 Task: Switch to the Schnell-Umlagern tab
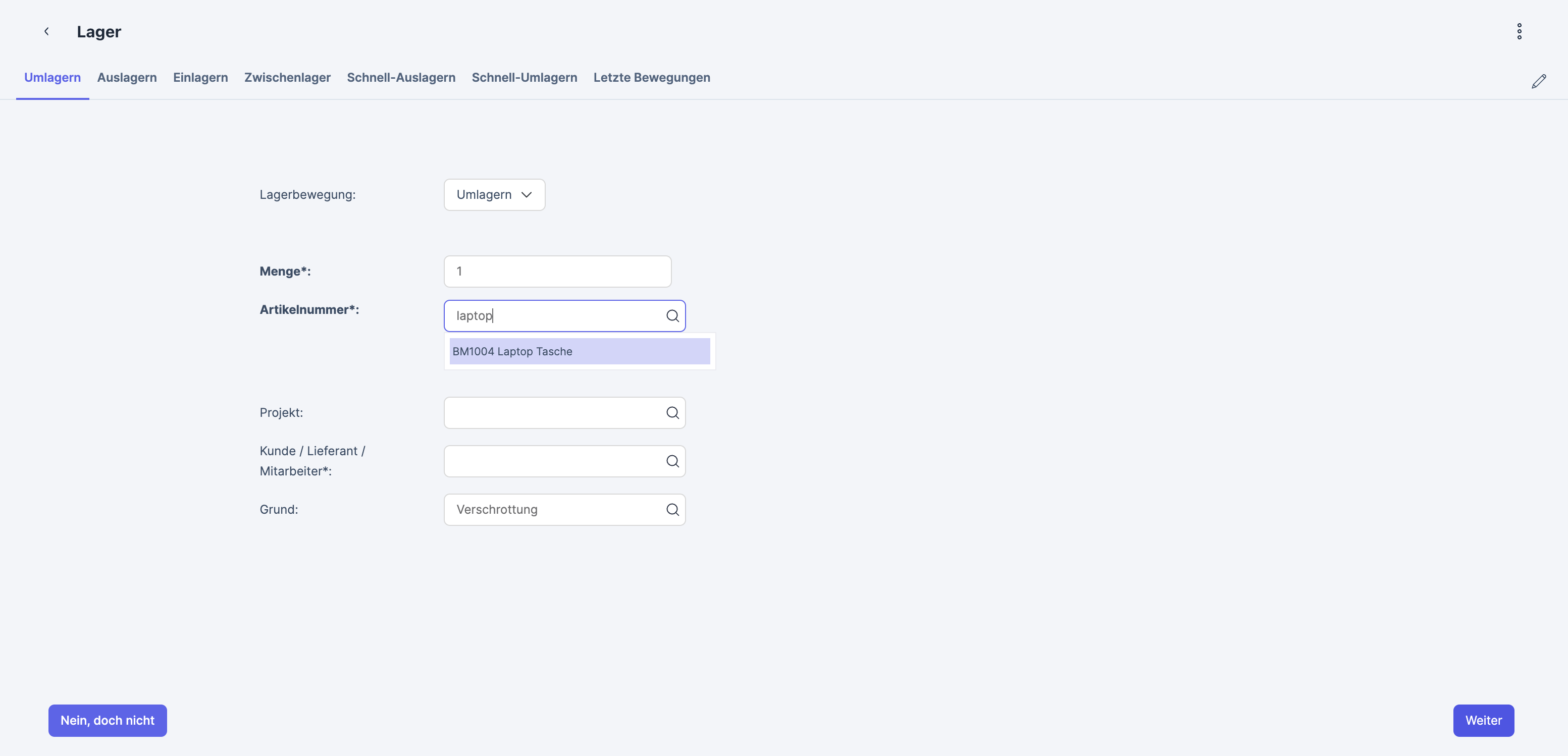pos(524,77)
